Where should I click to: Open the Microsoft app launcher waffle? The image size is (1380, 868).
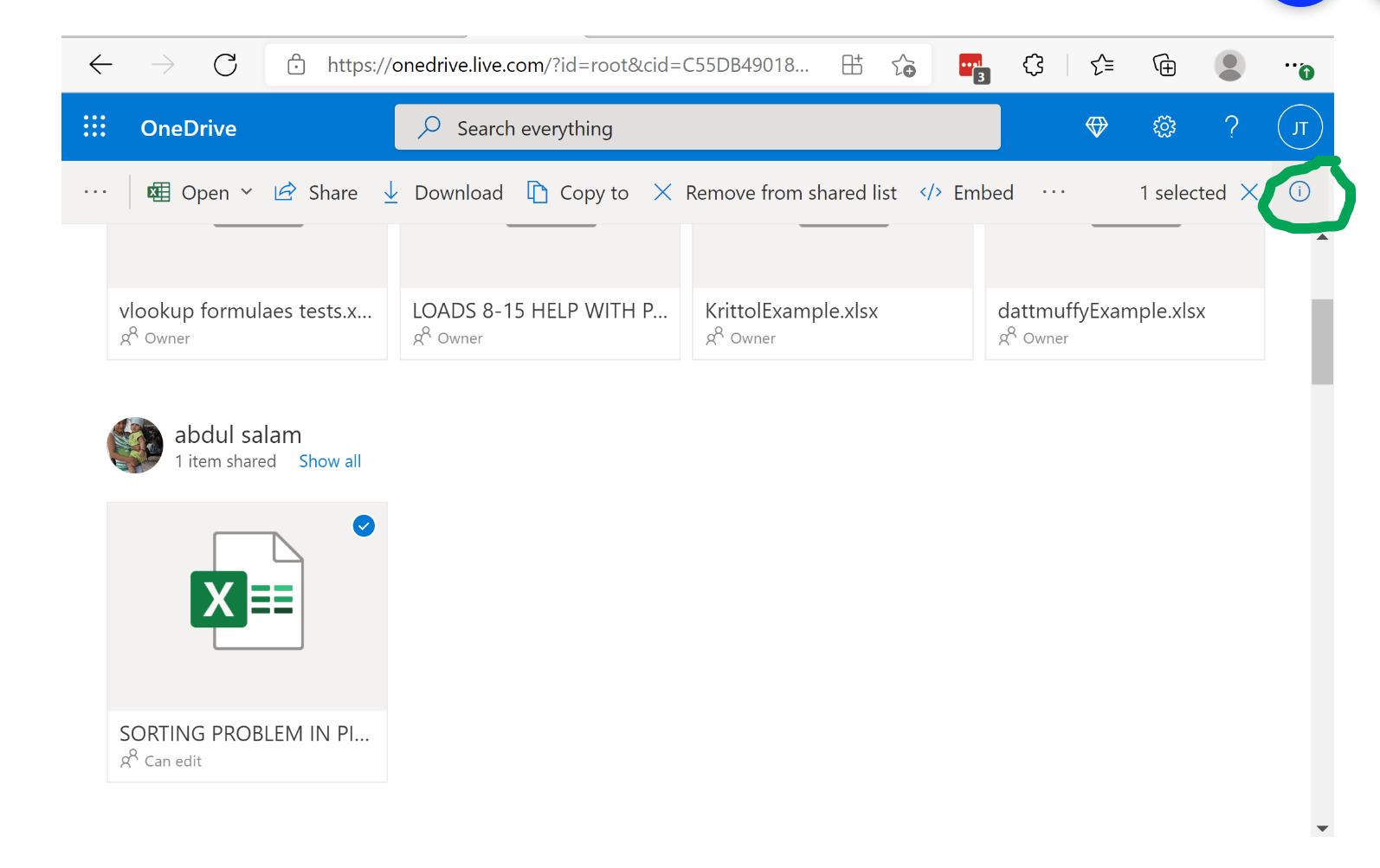(94, 127)
